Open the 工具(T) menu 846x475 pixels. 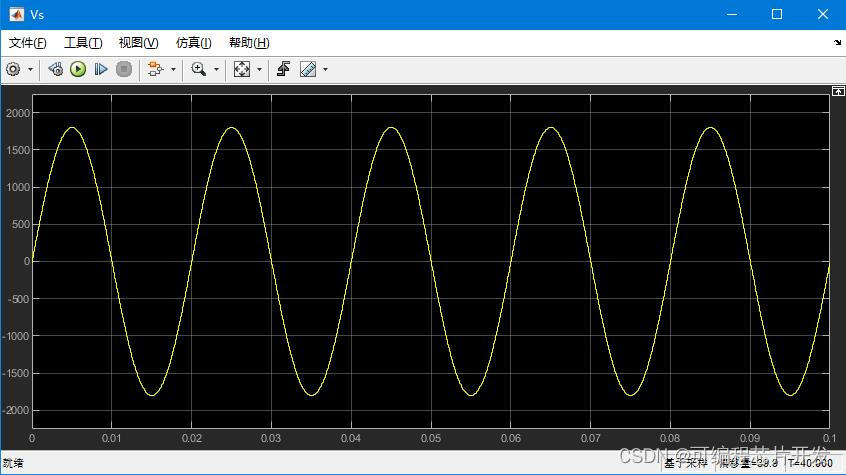pos(83,43)
